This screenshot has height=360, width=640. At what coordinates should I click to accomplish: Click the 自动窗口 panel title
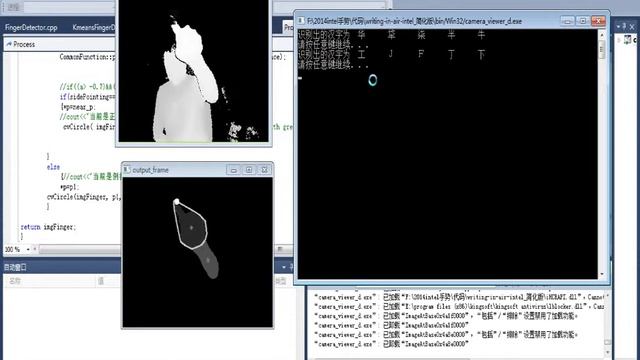point(16,267)
